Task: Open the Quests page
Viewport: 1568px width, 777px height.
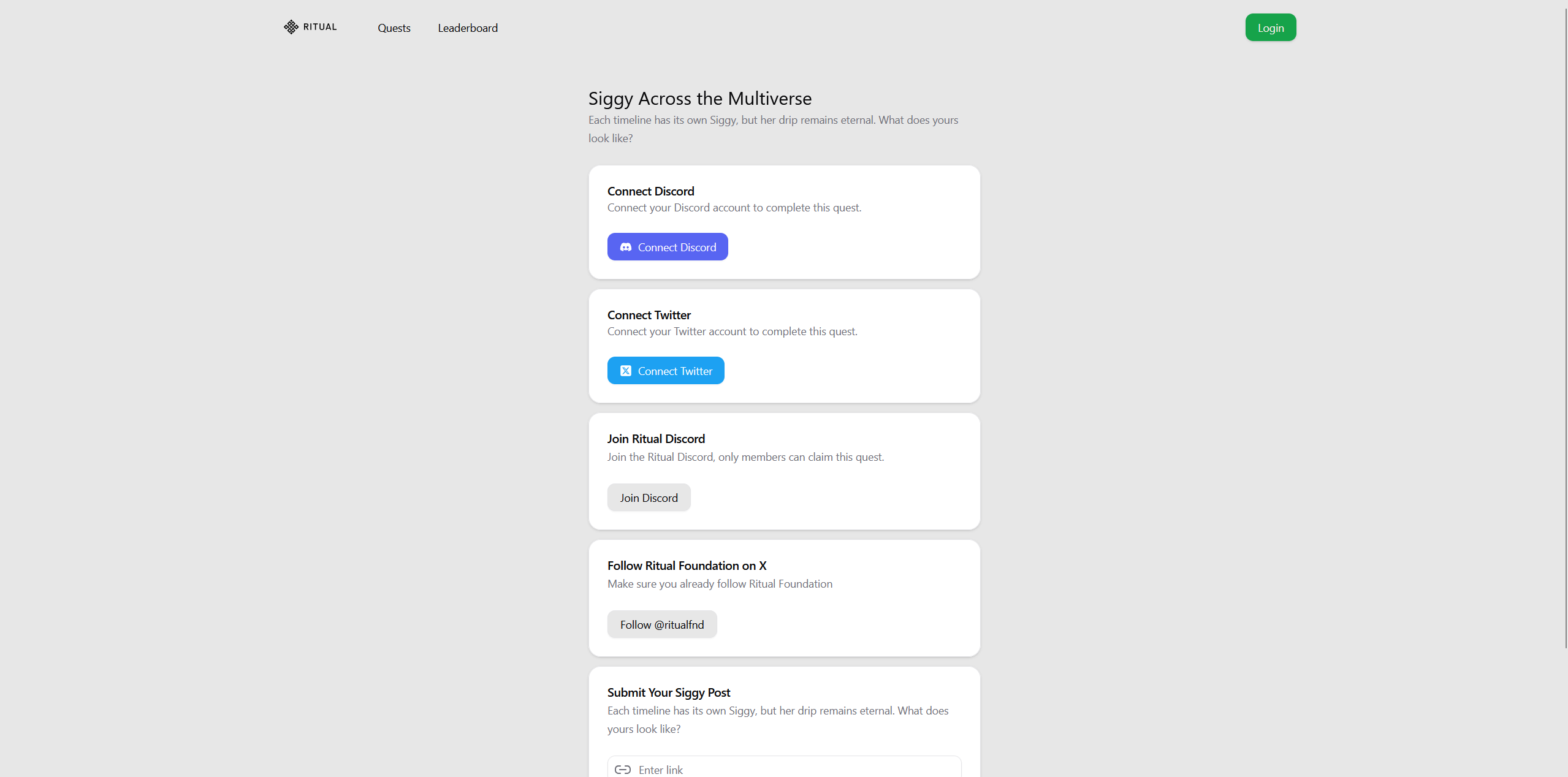Action: [394, 28]
